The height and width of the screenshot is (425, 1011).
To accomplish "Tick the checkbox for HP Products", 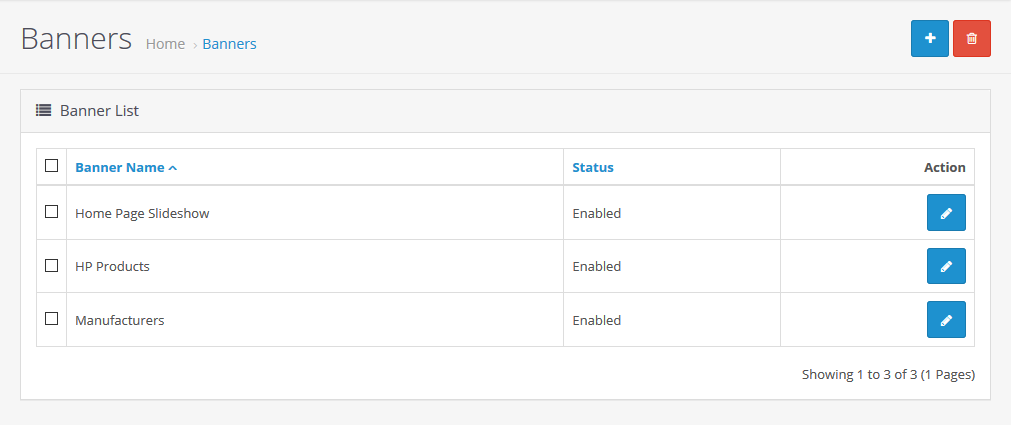I will click(x=52, y=266).
